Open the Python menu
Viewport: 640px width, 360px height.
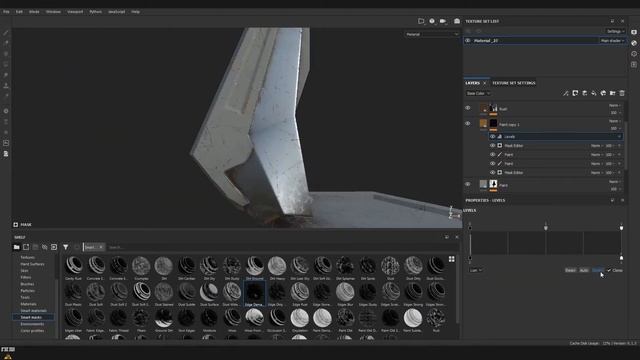point(96,12)
